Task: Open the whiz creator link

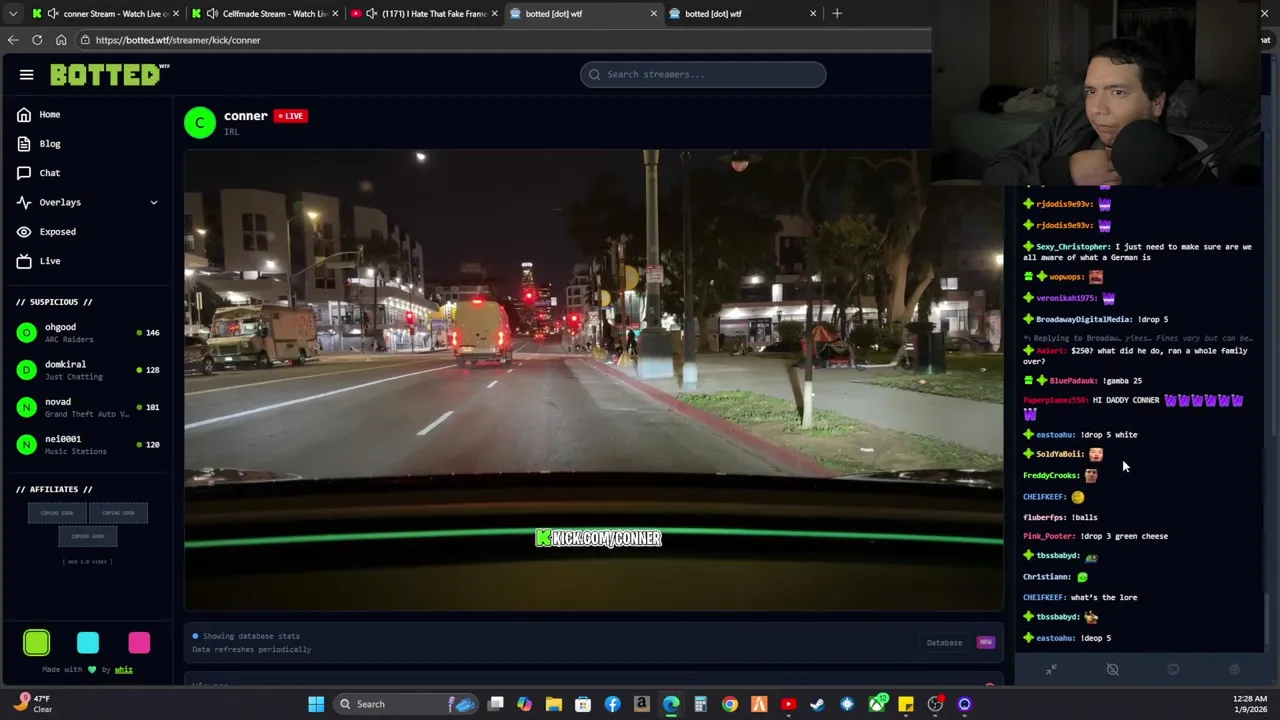Action: tap(123, 670)
